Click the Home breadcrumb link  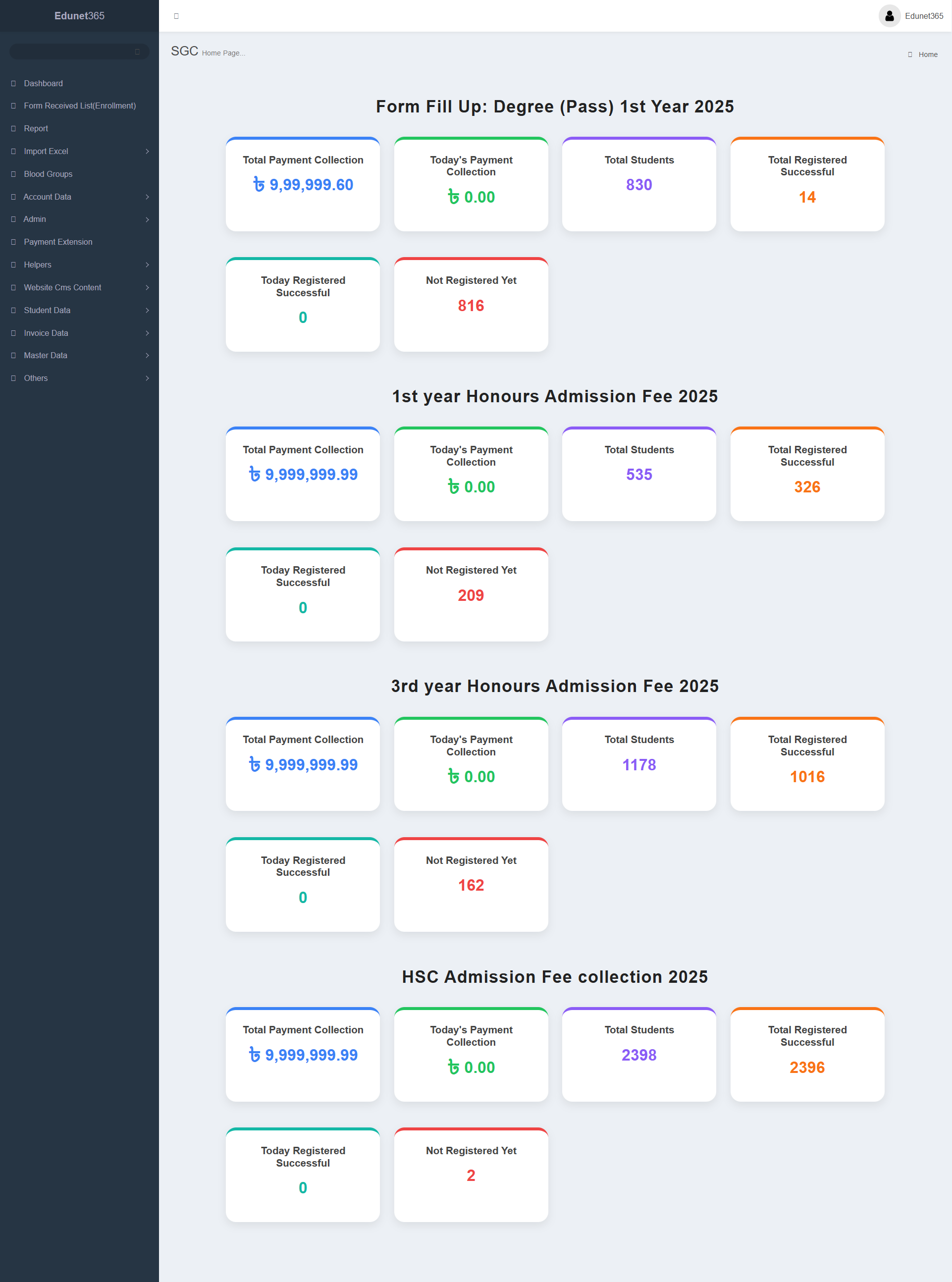(927, 54)
